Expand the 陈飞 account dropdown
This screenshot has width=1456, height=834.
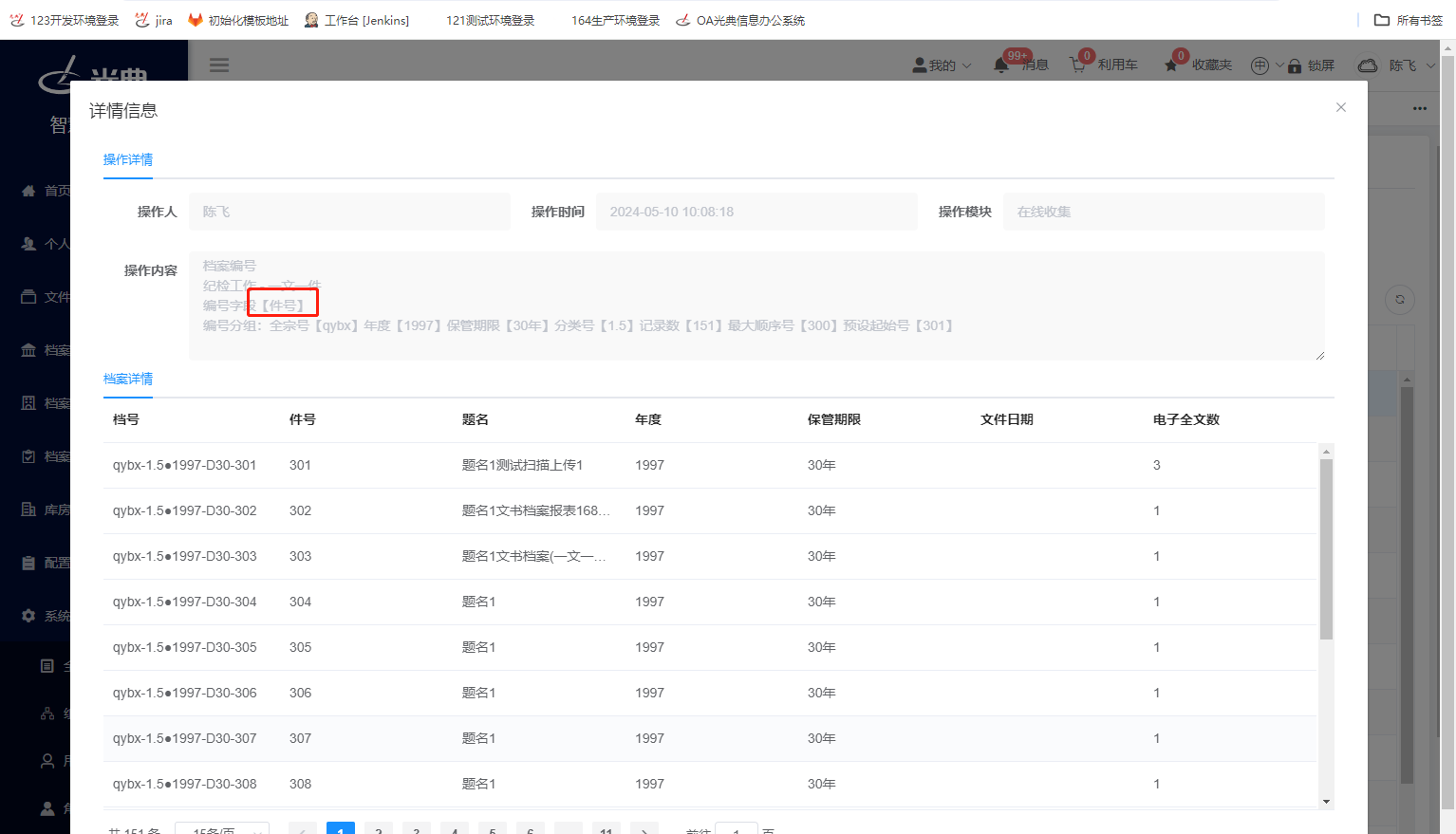pyautogui.click(x=1412, y=65)
